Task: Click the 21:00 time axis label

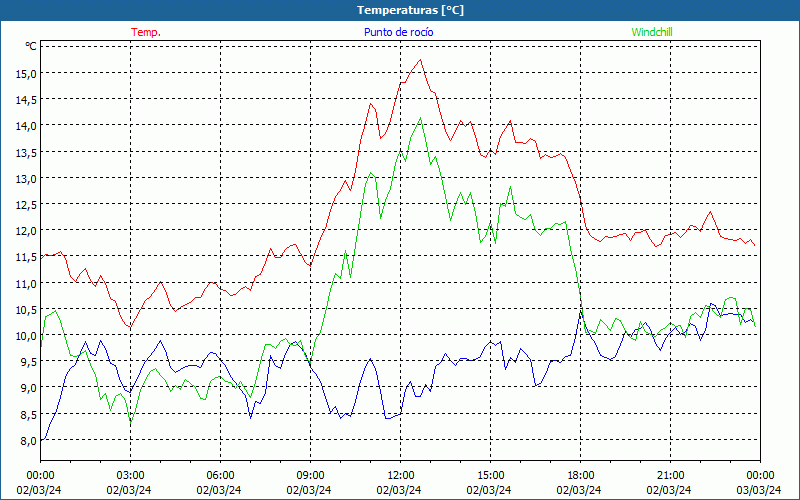Action: pyautogui.click(x=670, y=476)
